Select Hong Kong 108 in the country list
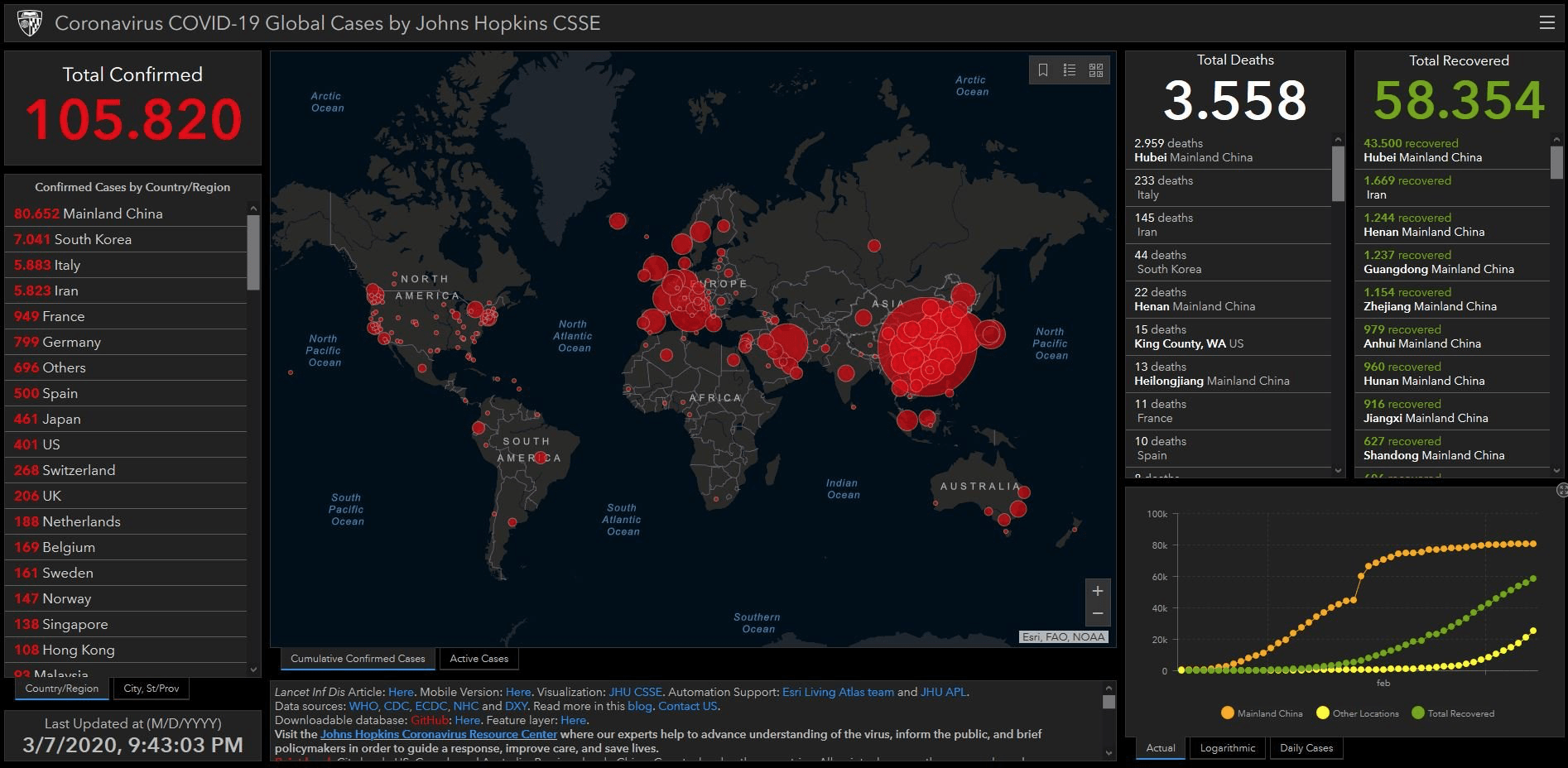Image resolution: width=1568 pixels, height=768 pixels. (x=126, y=650)
